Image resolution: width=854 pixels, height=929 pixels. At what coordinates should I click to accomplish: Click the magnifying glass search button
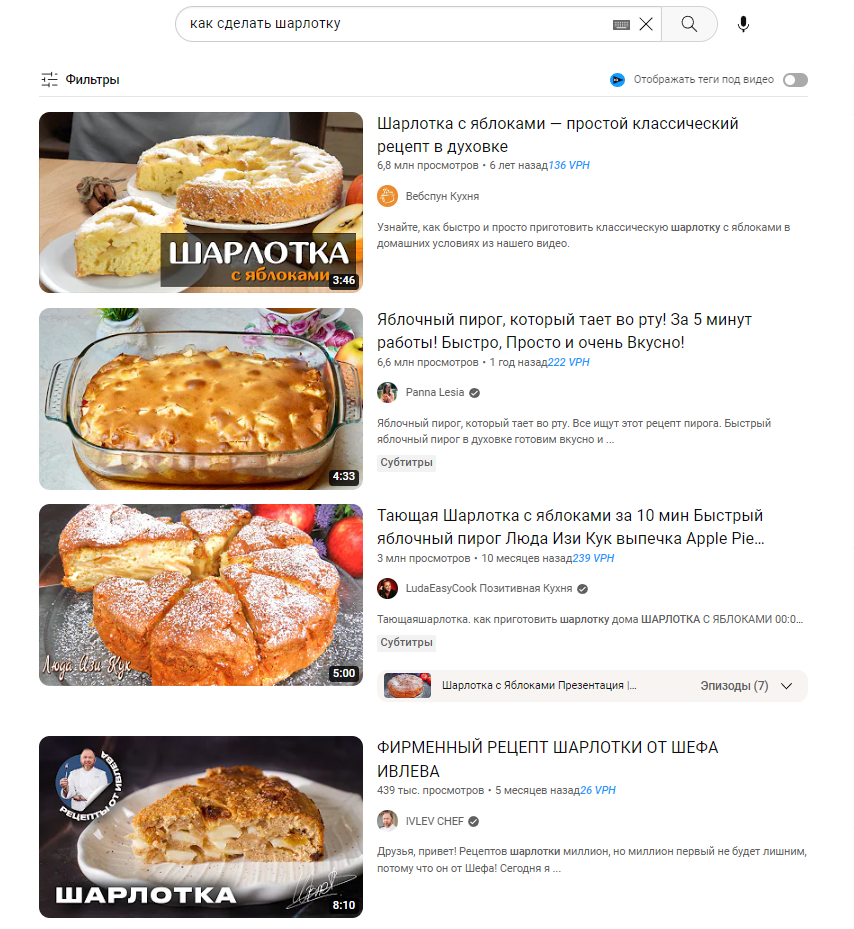(x=689, y=24)
